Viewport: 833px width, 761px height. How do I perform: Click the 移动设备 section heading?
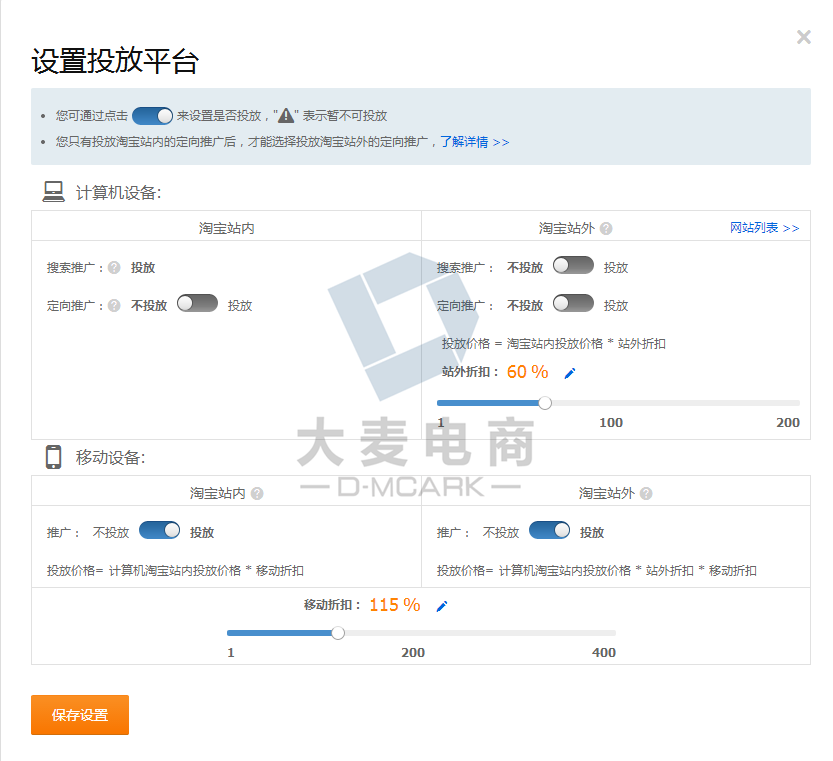pyautogui.click(x=110, y=458)
